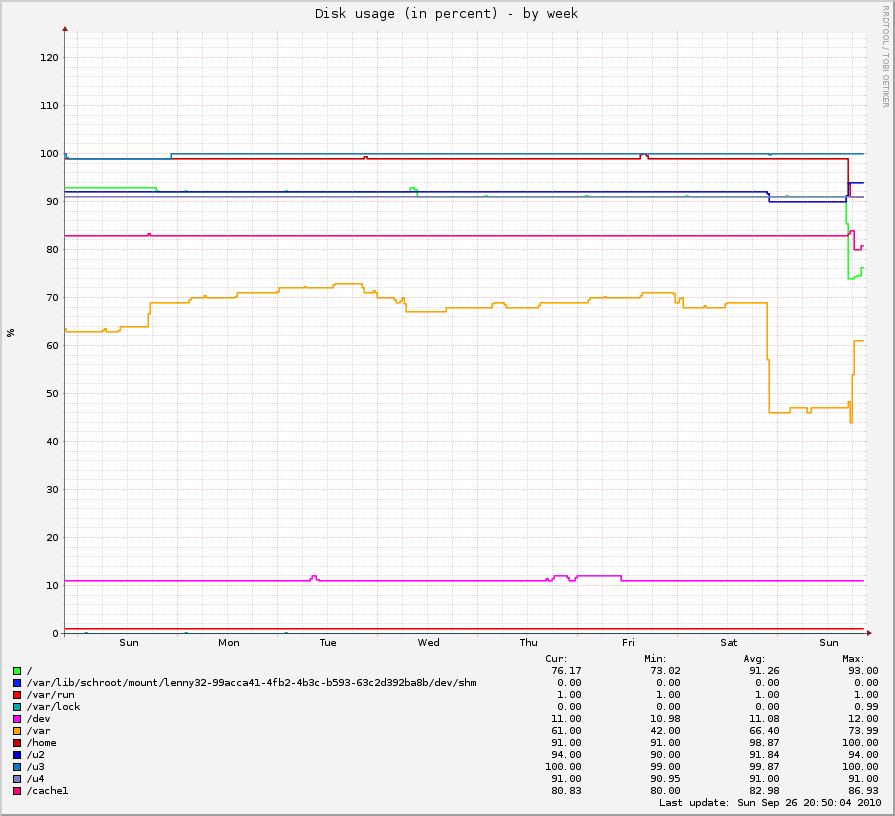The height and width of the screenshot is (816, 895).
Task: Click the dark red swatch beside /home
Action: coord(17,743)
